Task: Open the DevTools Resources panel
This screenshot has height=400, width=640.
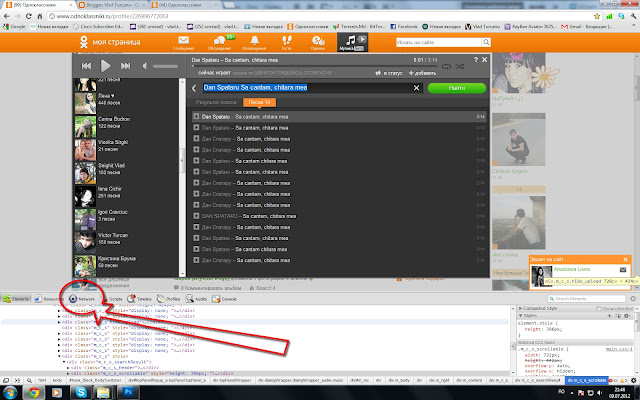Action: [x=47, y=299]
